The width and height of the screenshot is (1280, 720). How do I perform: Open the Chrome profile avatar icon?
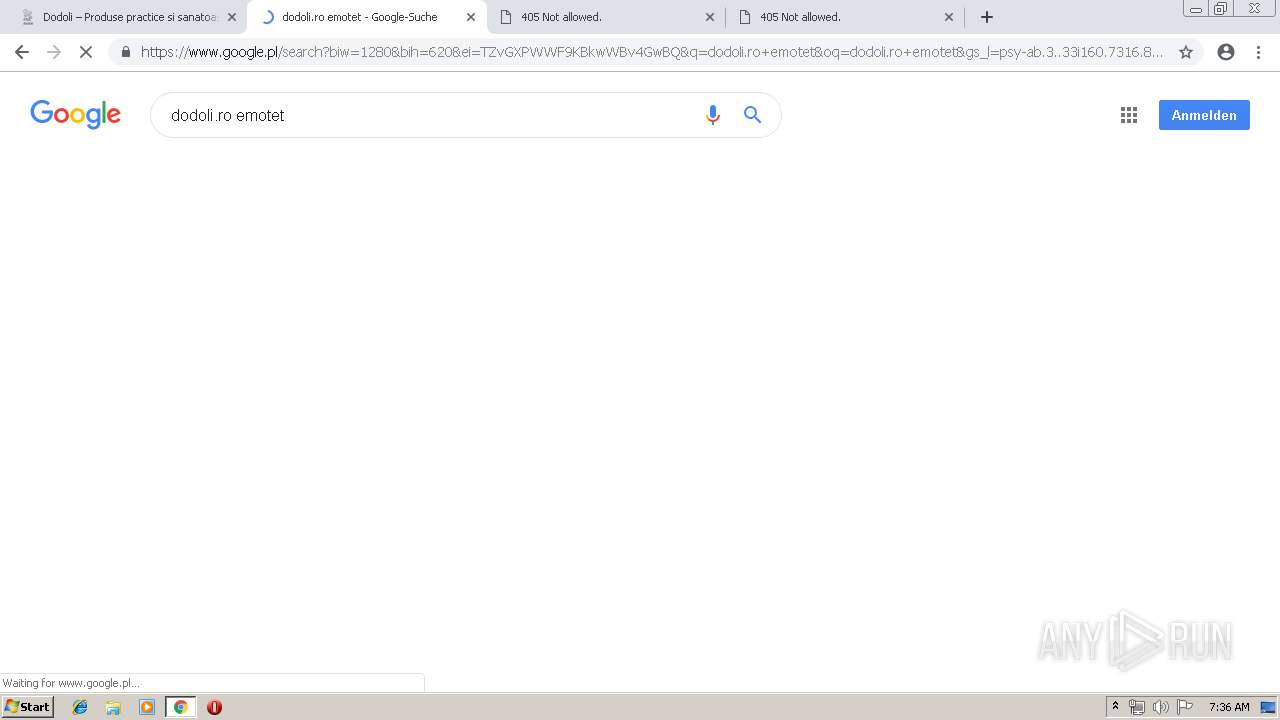1226,52
